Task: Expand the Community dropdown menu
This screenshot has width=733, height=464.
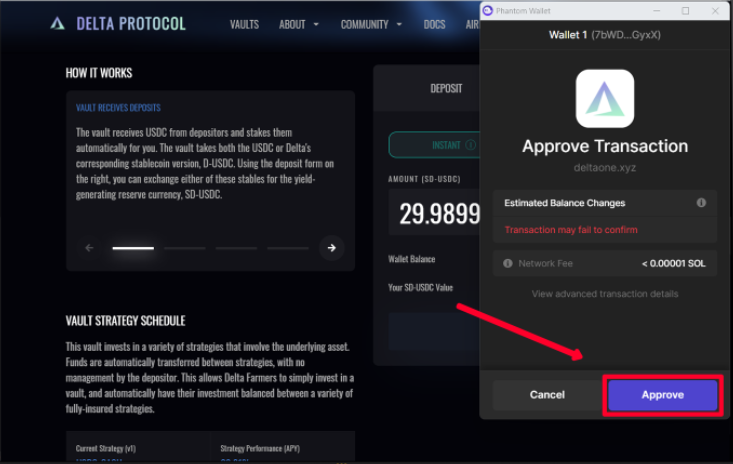Action: [371, 24]
